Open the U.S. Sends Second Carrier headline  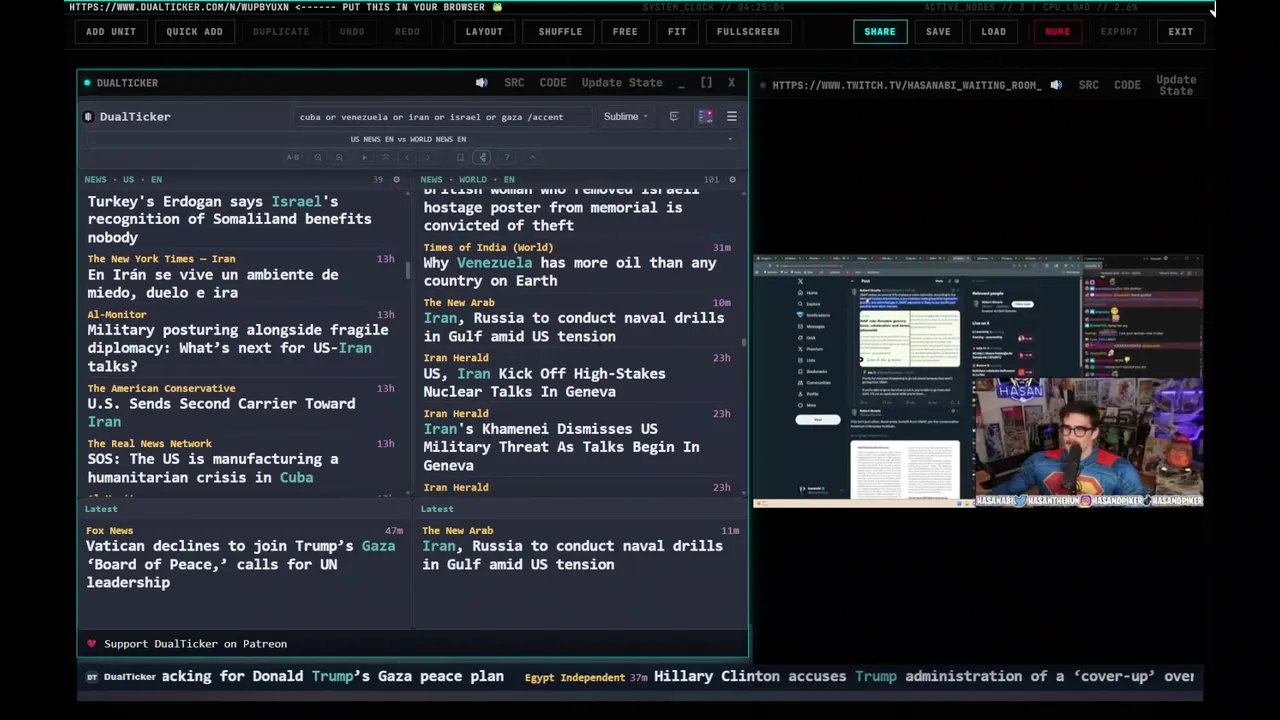221,413
